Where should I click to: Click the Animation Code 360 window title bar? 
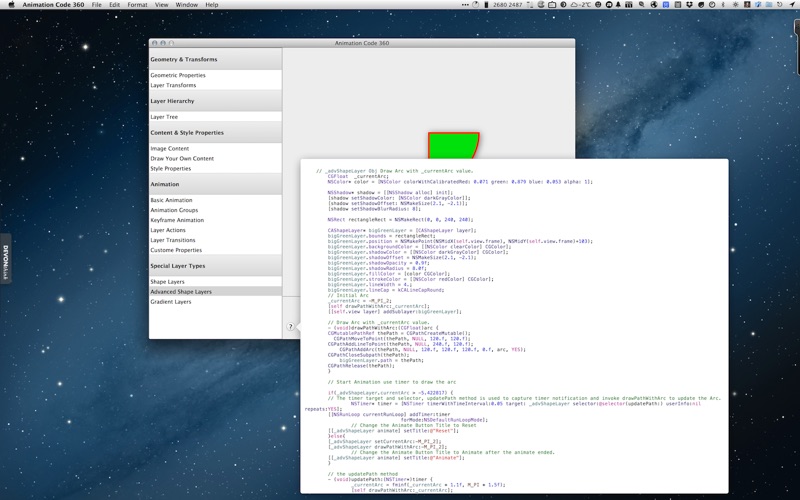tap(362, 43)
